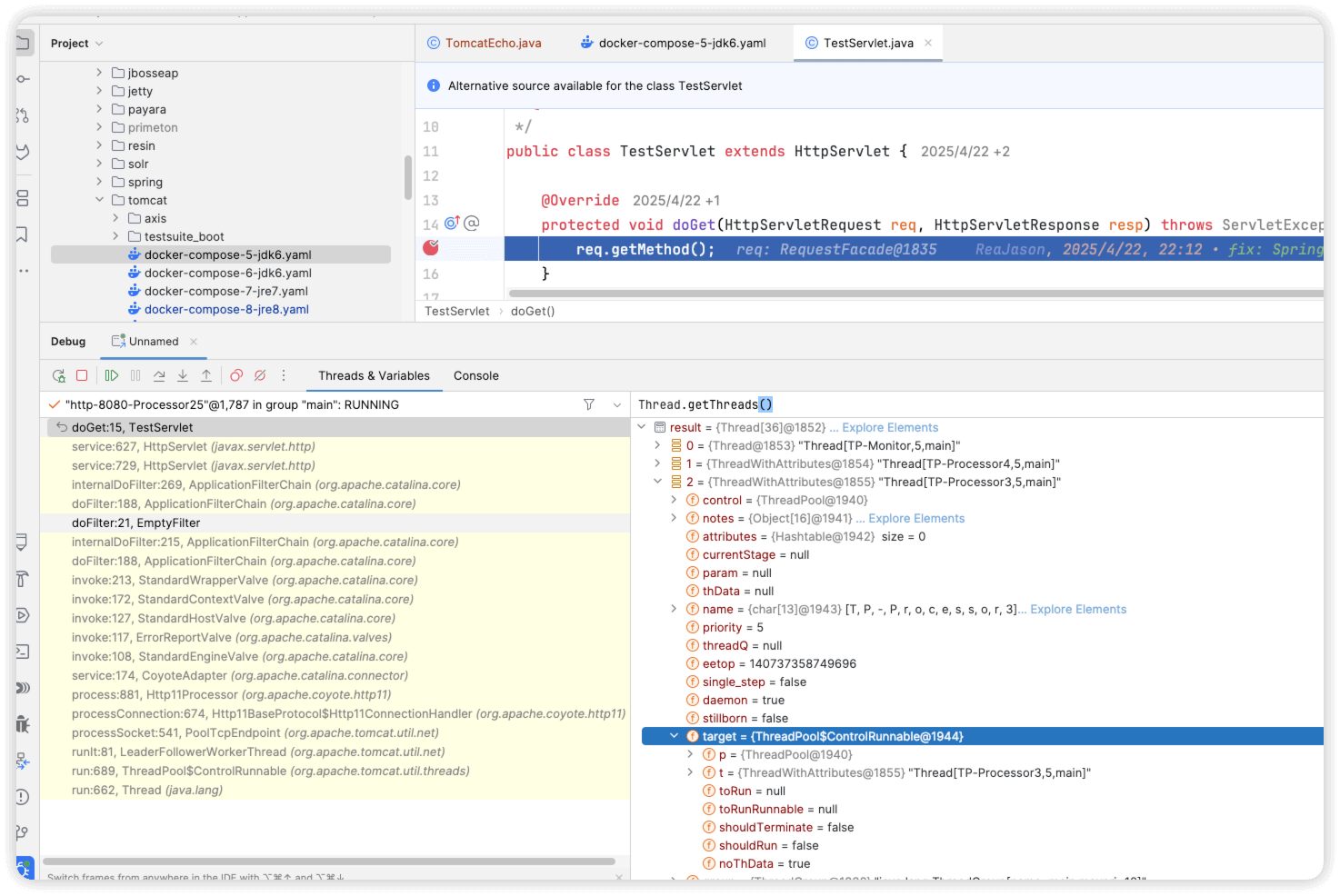The width and height of the screenshot is (1340, 896).
Task: Filter the frames list with funnel icon
Action: 589,404
